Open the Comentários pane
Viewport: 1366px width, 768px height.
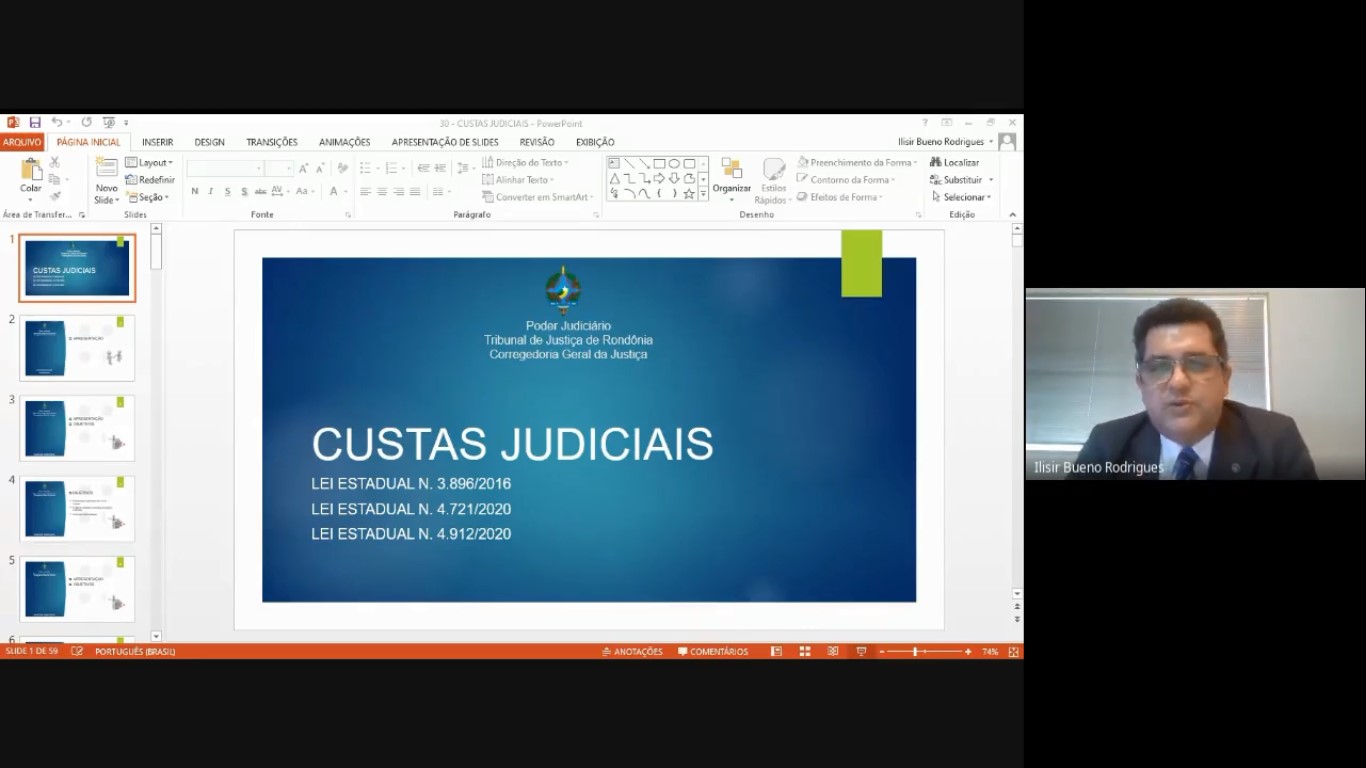pos(712,652)
